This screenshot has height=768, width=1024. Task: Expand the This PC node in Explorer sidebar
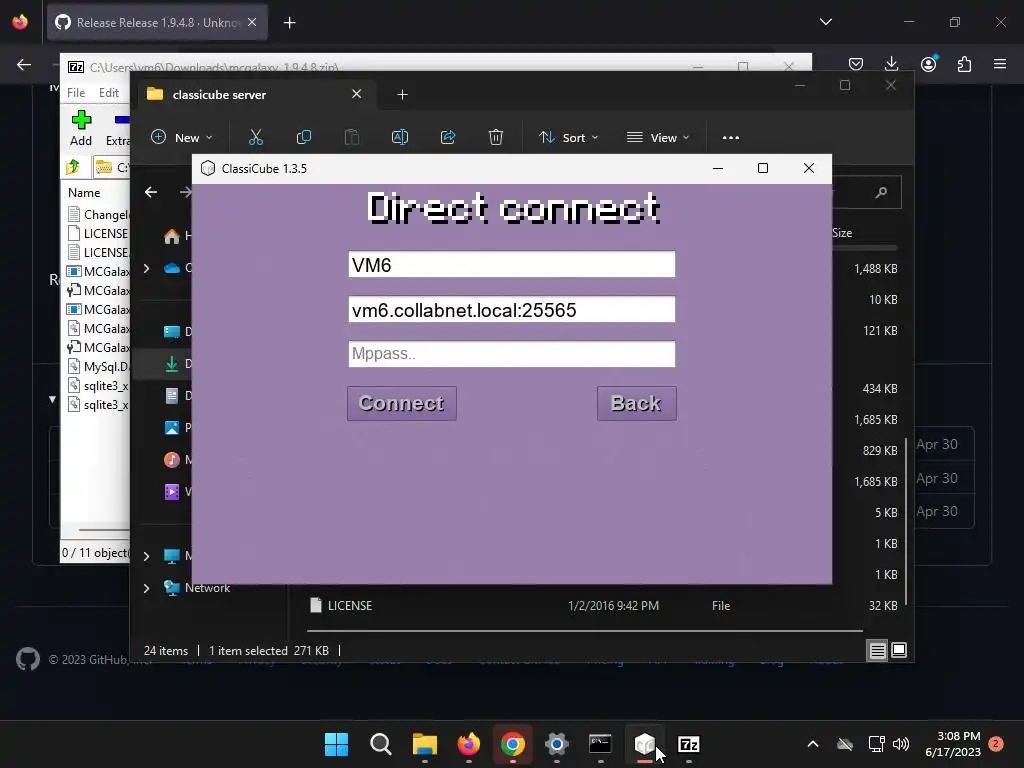pos(146,556)
